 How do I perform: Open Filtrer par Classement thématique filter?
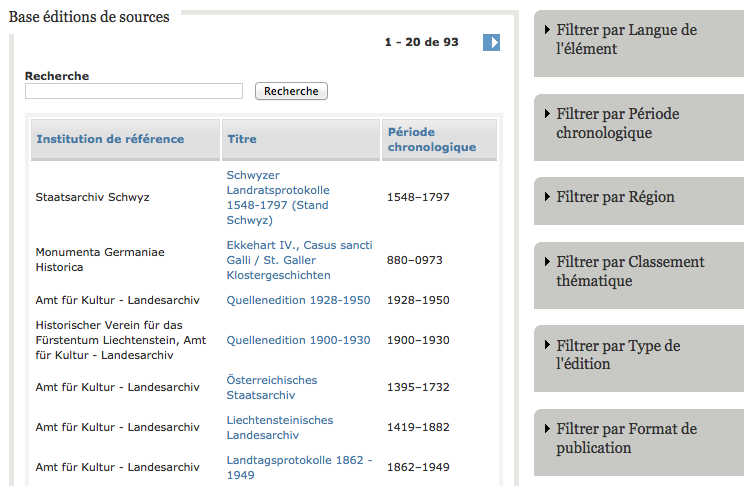630,271
